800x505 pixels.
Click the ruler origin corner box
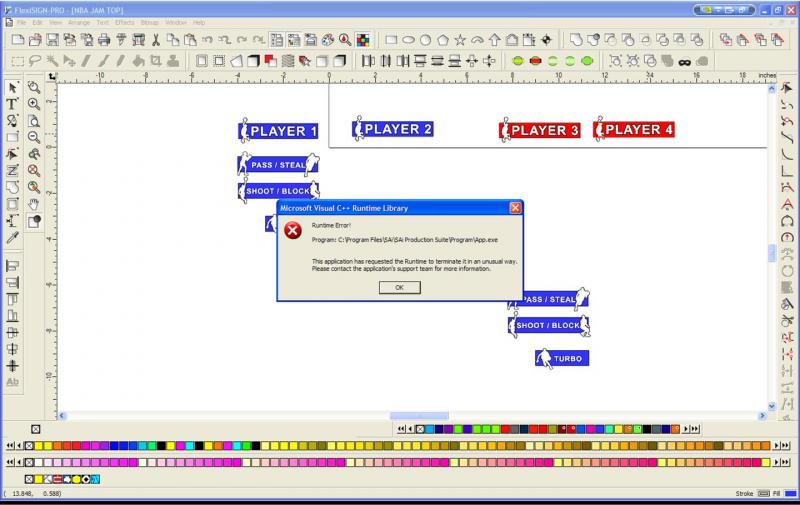click(52, 77)
